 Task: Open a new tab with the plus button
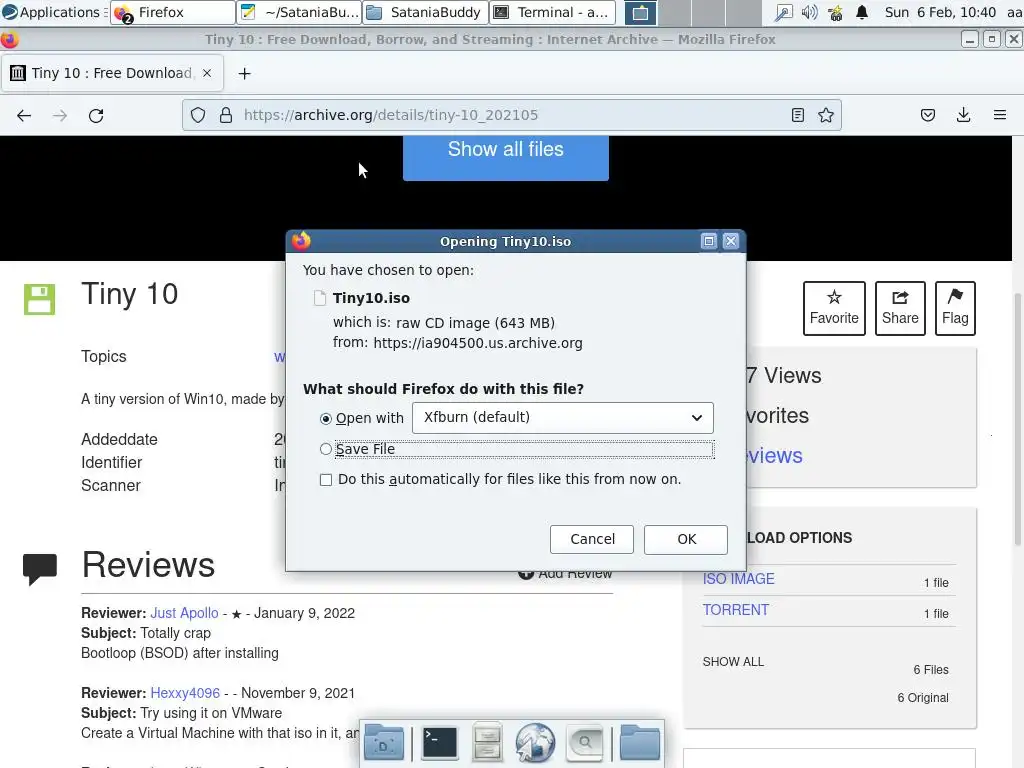click(244, 74)
